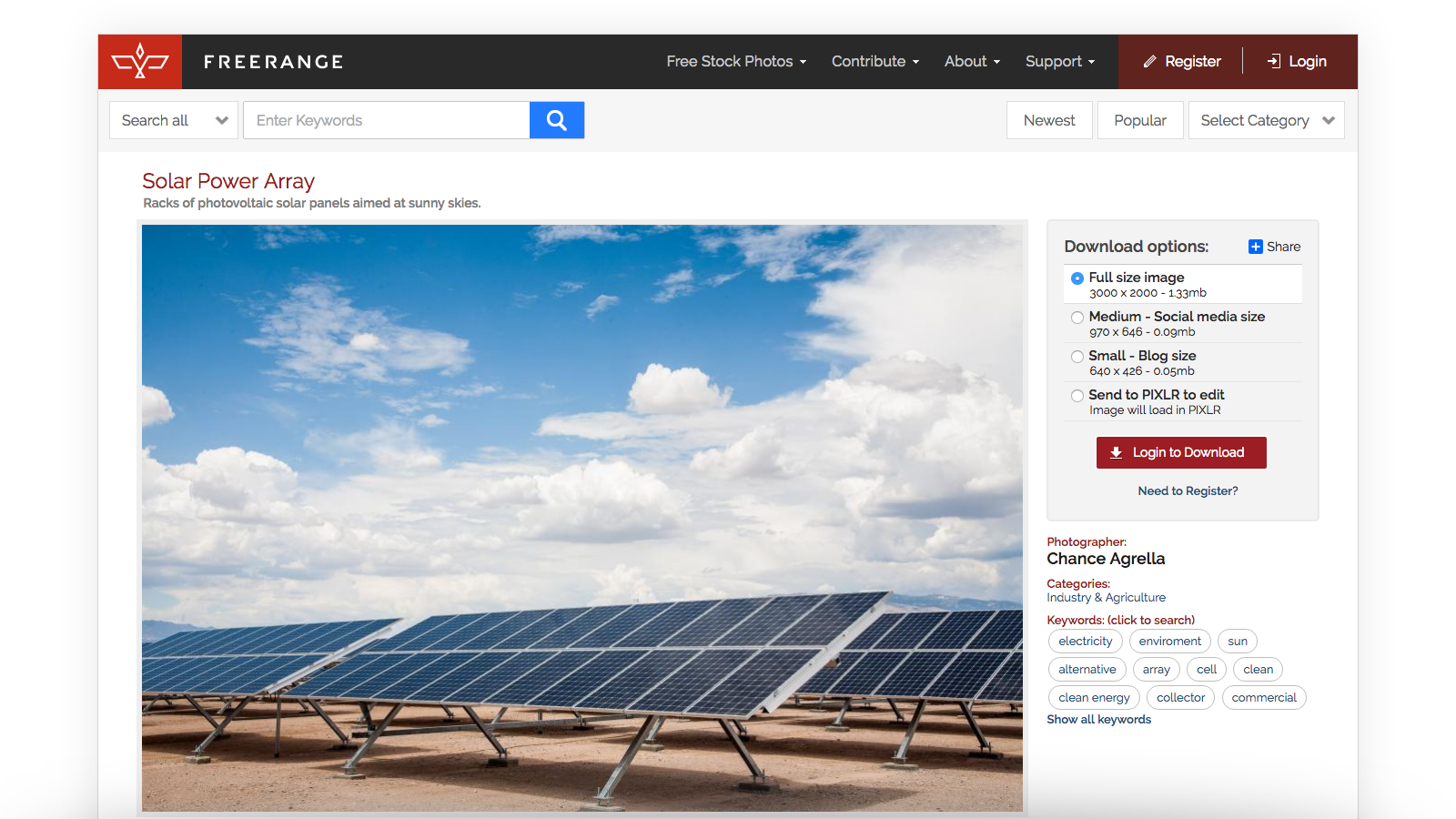This screenshot has width=1456, height=819.
Task: Expand the Support menu
Action: click(1060, 62)
